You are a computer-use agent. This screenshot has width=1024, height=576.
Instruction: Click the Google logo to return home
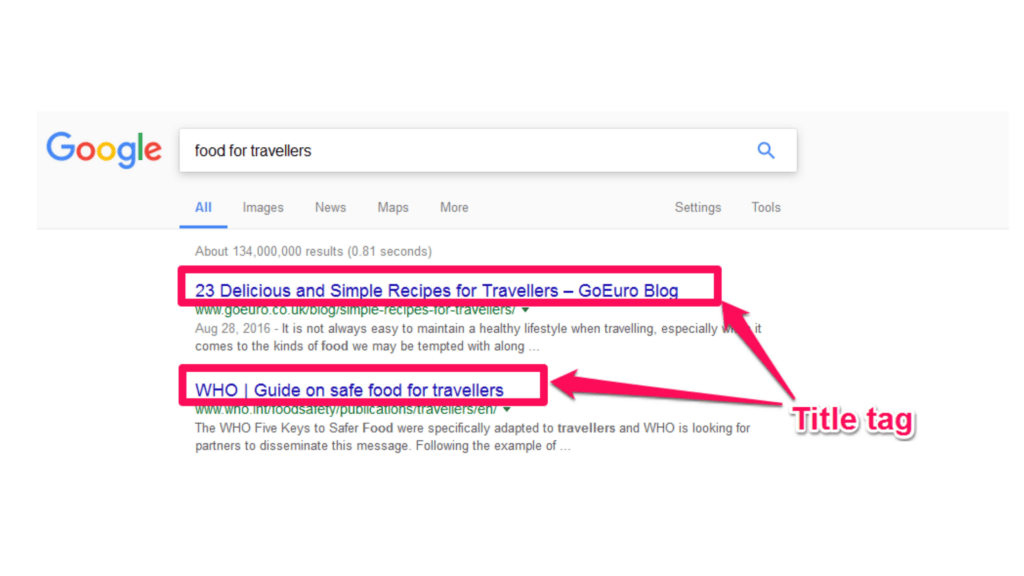tap(103, 149)
